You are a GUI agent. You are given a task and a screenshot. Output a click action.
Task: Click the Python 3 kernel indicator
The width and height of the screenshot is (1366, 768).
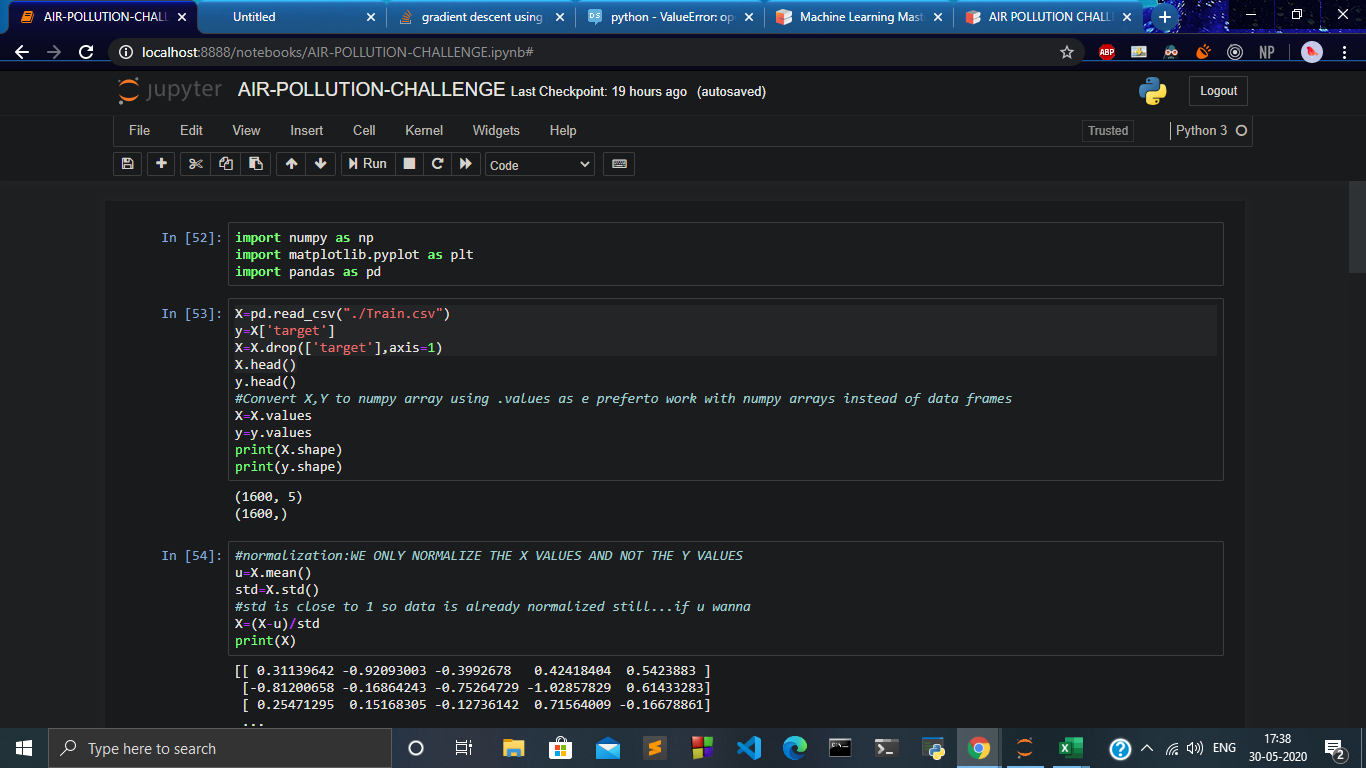1211,131
